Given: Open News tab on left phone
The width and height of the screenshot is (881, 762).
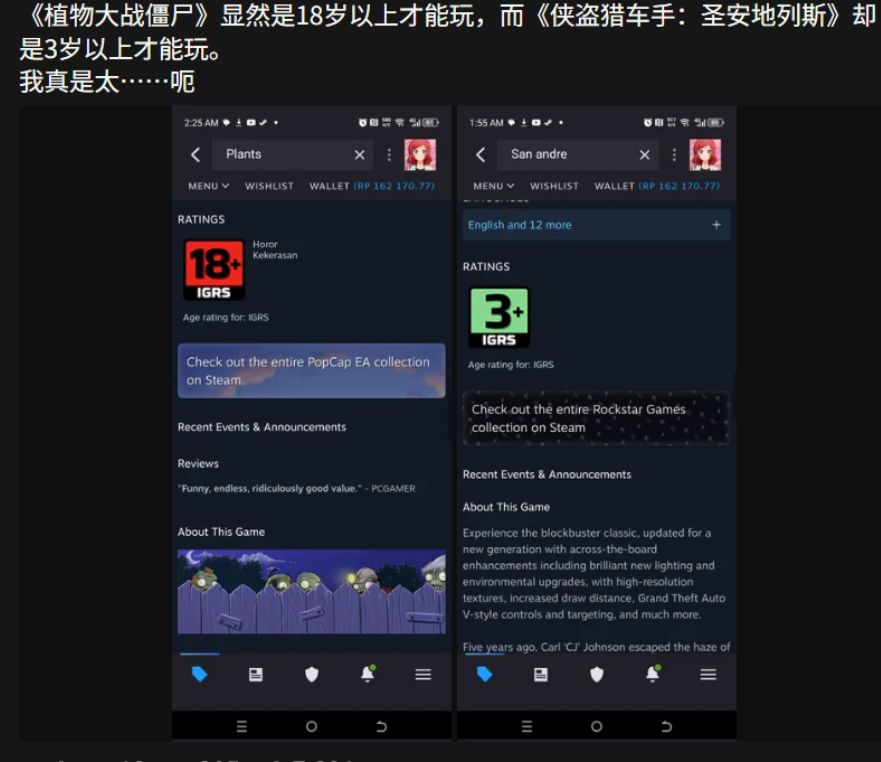Looking at the screenshot, I should [x=256, y=674].
